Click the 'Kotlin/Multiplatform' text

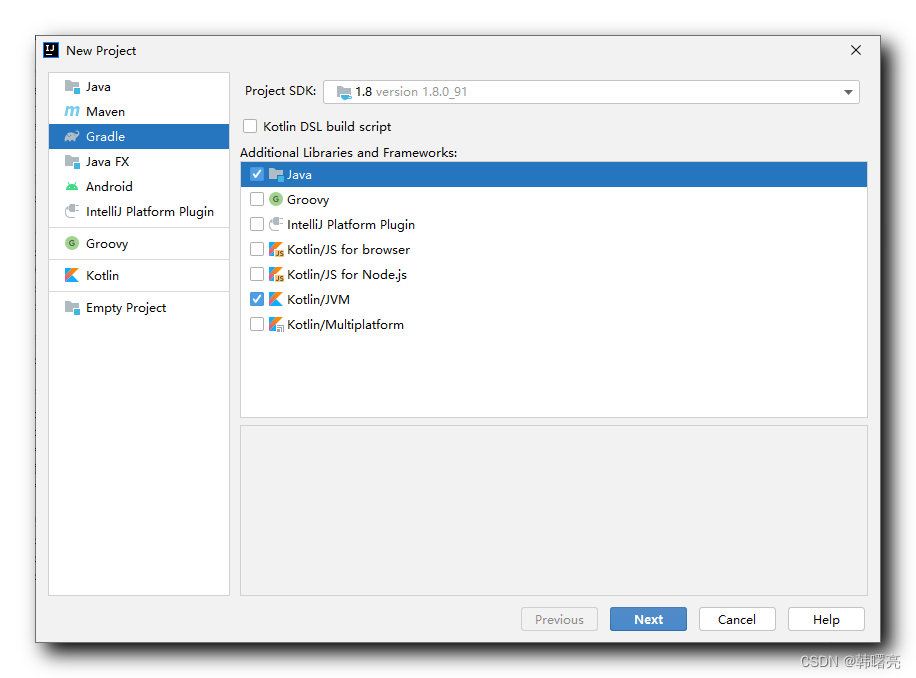pyautogui.click(x=345, y=325)
